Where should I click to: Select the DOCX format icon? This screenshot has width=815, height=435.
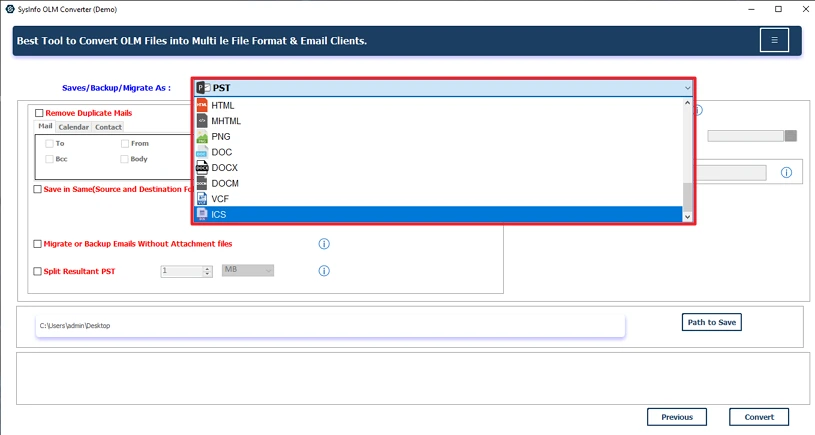pyautogui.click(x=202, y=167)
